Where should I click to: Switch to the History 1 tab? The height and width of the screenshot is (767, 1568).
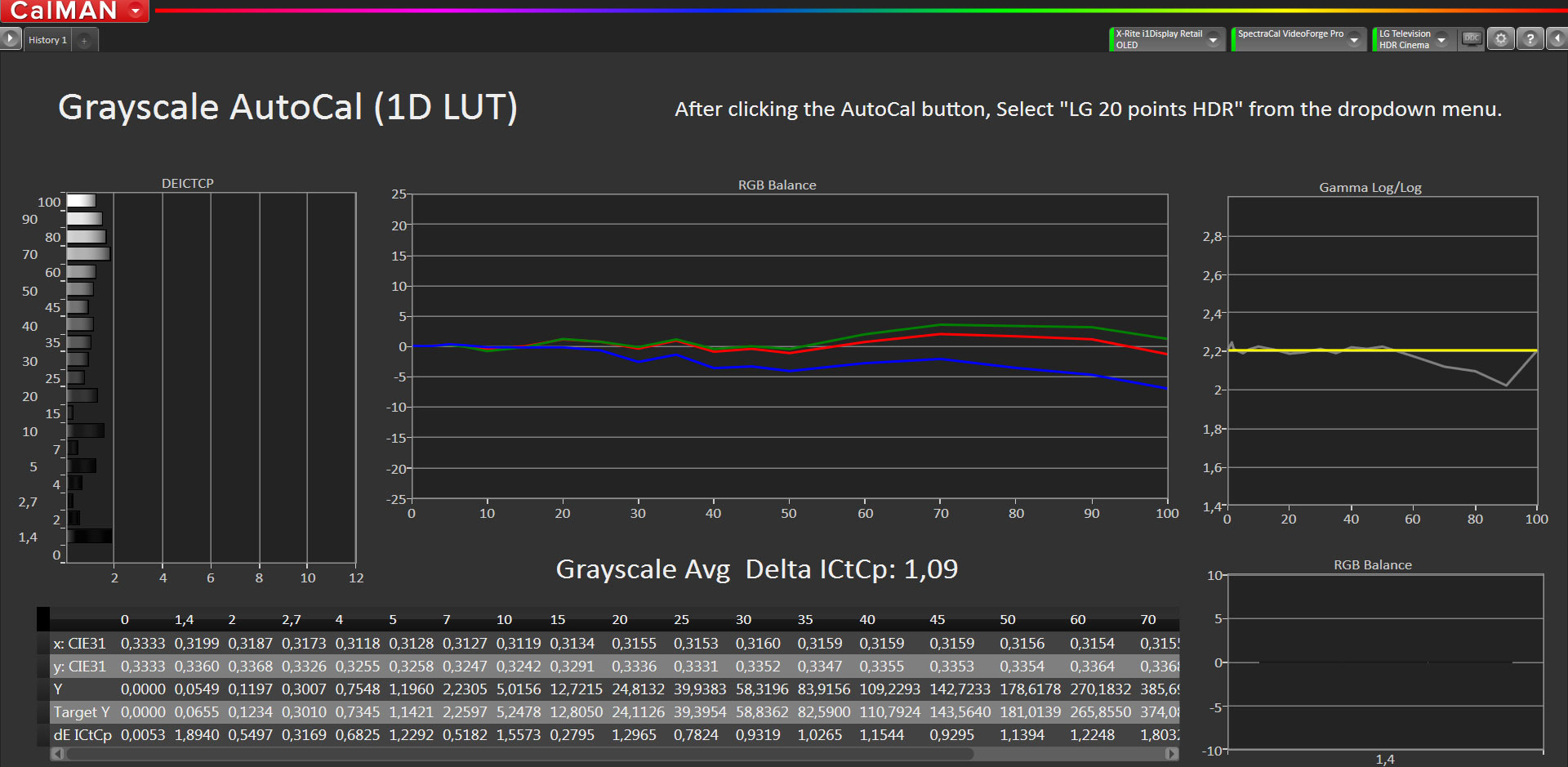point(47,40)
